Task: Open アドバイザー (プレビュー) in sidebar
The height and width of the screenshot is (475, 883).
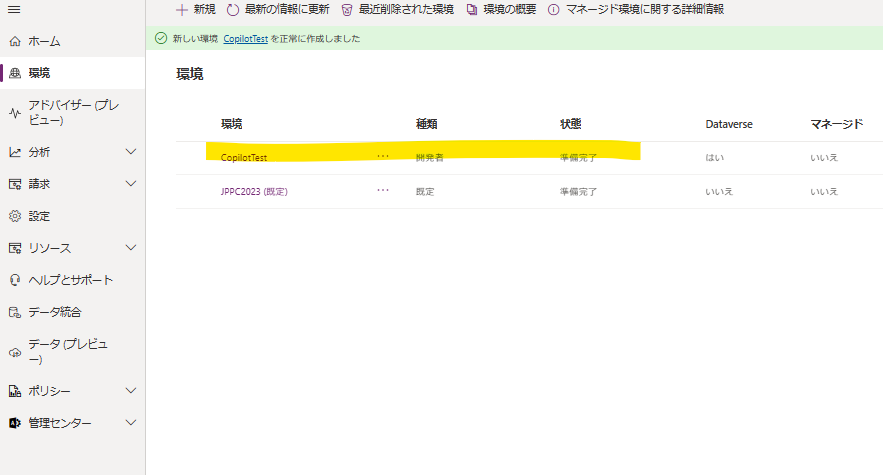Action: [x=74, y=113]
